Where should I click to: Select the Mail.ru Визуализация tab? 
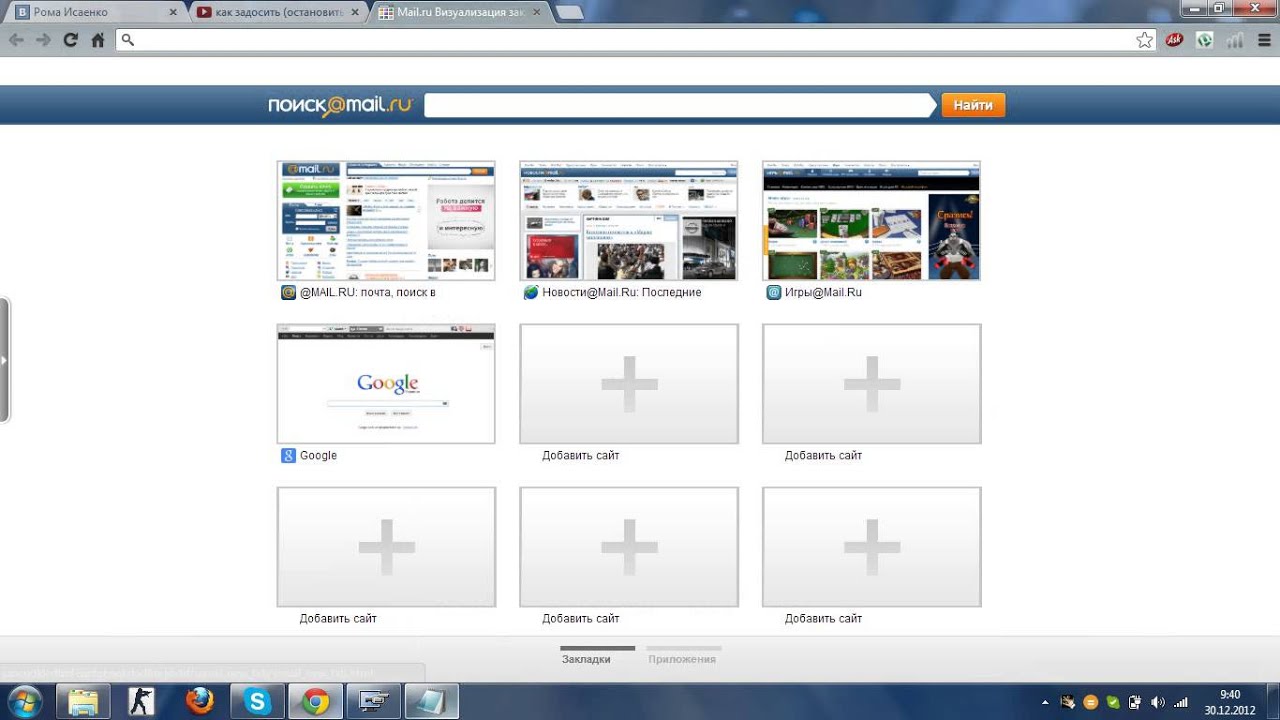pyautogui.click(x=458, y=12)
